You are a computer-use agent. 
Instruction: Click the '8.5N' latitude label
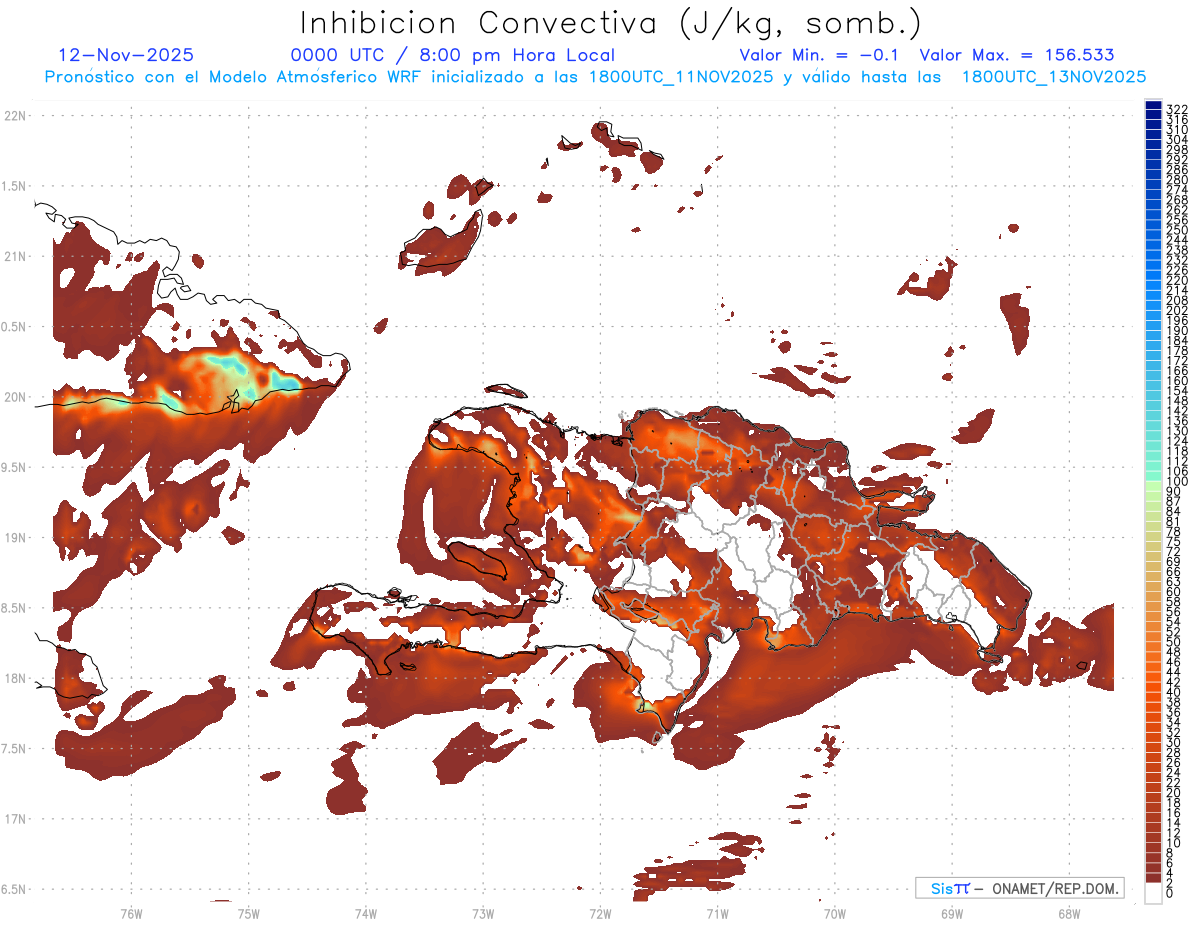click(15, 608)
